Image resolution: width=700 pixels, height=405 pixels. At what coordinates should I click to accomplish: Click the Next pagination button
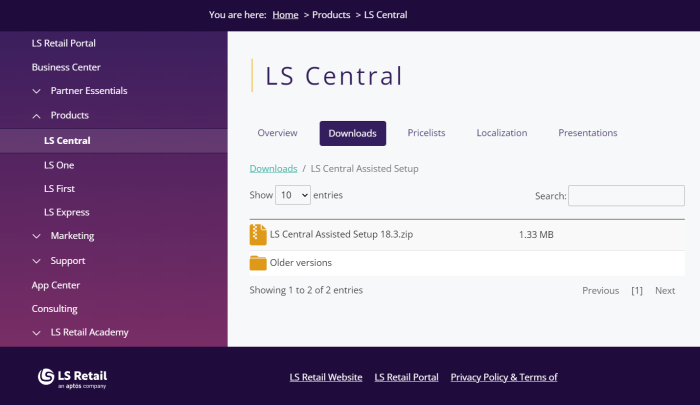(x=665, y=291)
